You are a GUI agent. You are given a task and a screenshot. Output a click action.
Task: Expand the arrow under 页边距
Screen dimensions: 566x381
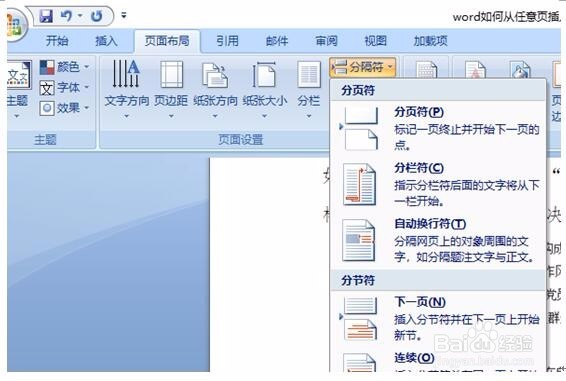click(x=171, y=116)
